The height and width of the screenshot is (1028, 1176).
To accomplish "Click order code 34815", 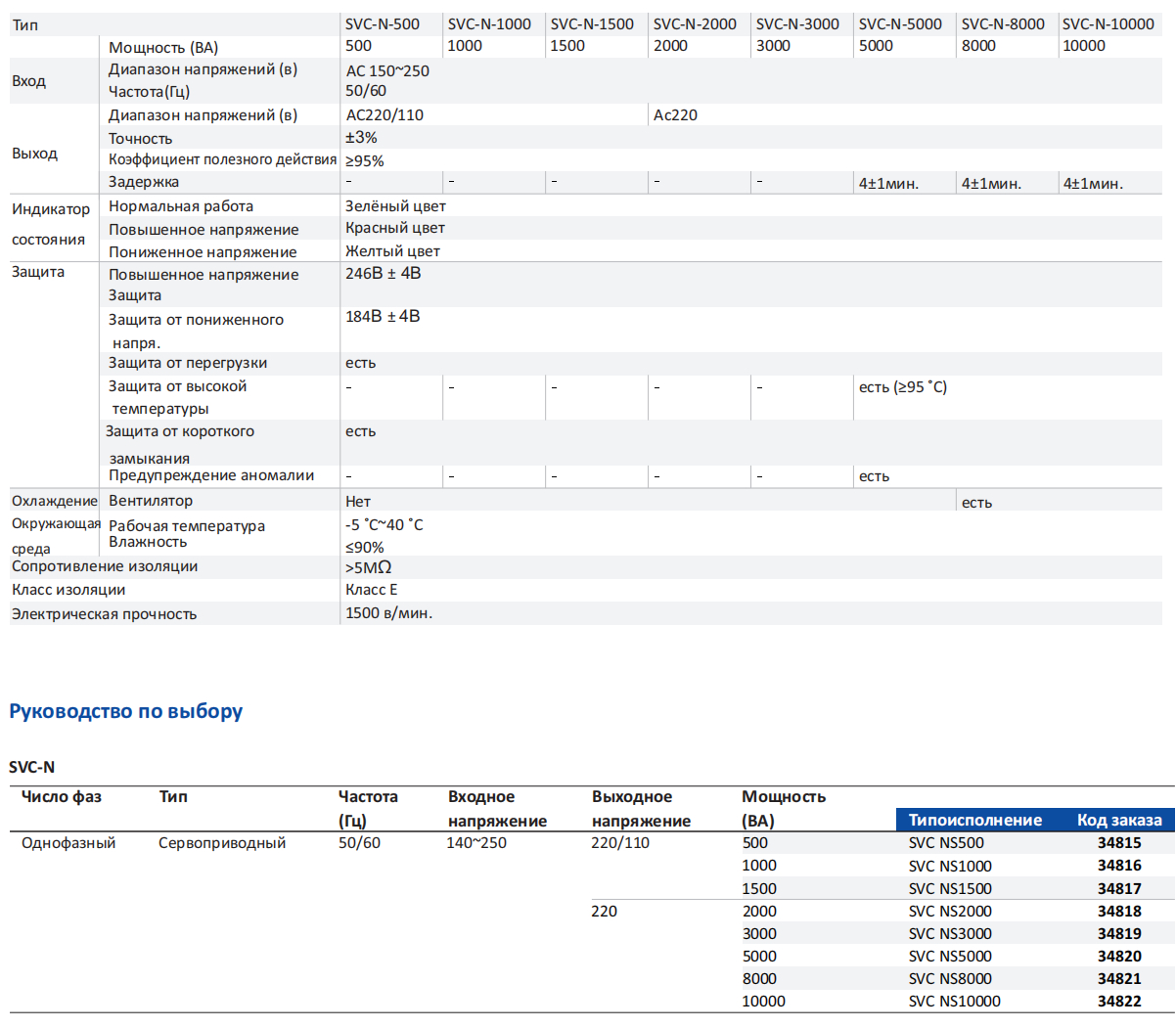I will (1119, 843).
